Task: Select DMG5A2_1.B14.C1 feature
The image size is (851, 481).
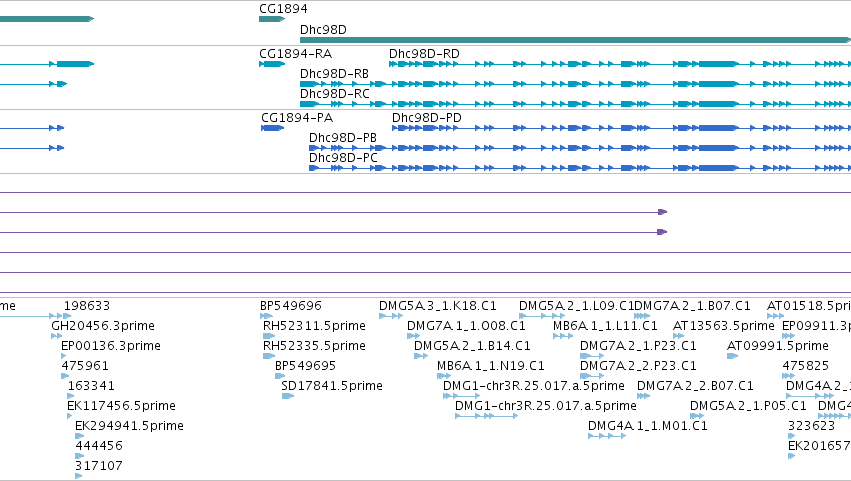Action: pyautogui.click(x=421, y=356)
